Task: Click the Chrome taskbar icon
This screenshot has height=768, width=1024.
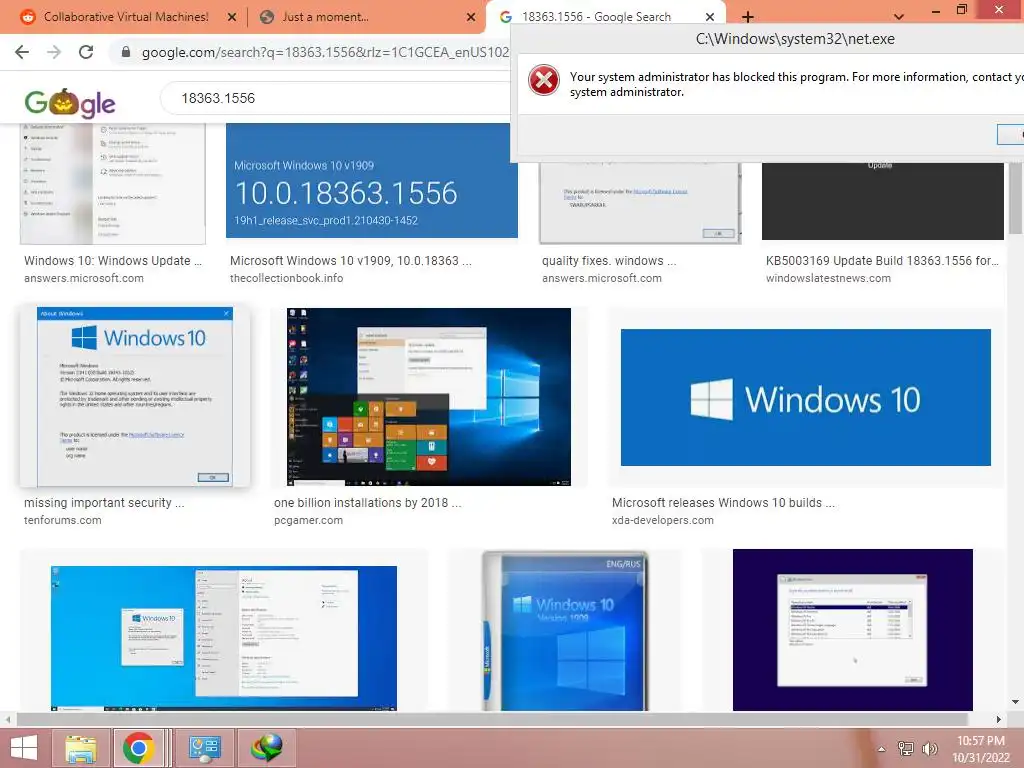Action: [x=138, y=748]
